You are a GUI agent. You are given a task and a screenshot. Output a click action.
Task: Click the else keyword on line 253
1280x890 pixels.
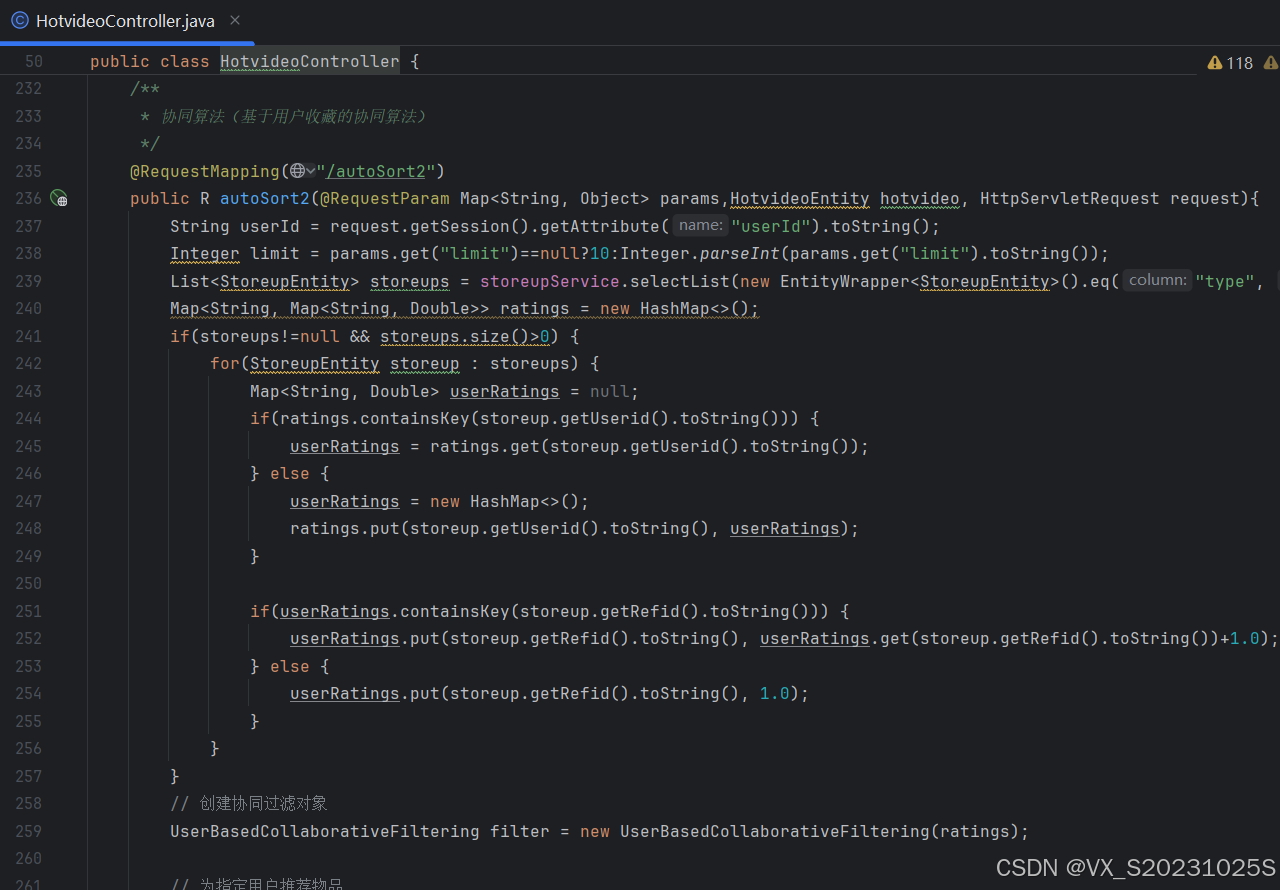[x=290, y=666]
